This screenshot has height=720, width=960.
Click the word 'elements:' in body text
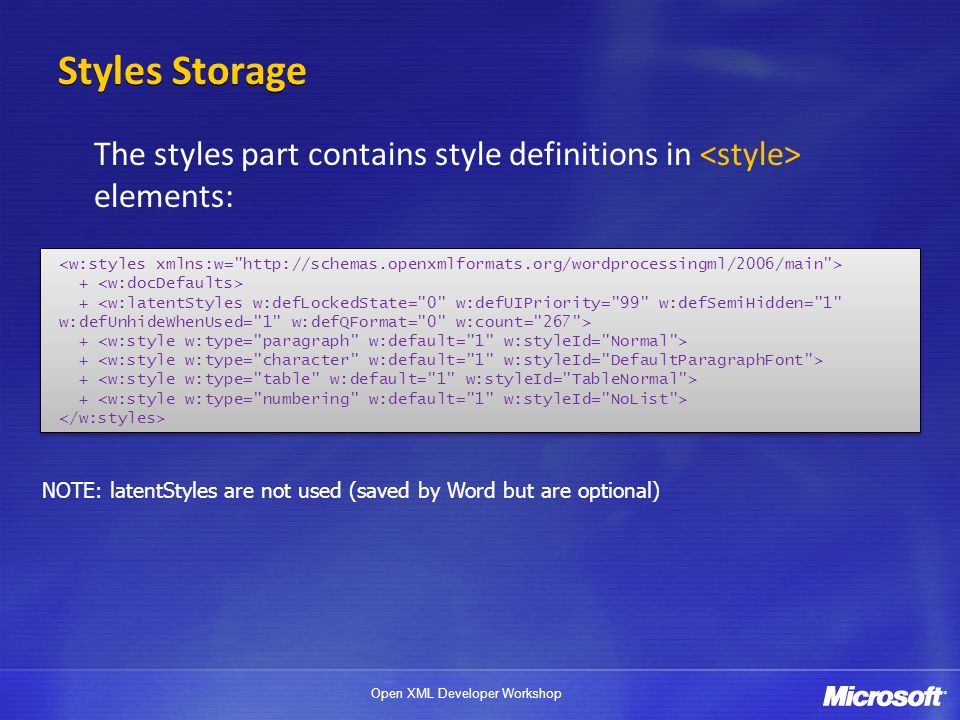click(163, 197)
